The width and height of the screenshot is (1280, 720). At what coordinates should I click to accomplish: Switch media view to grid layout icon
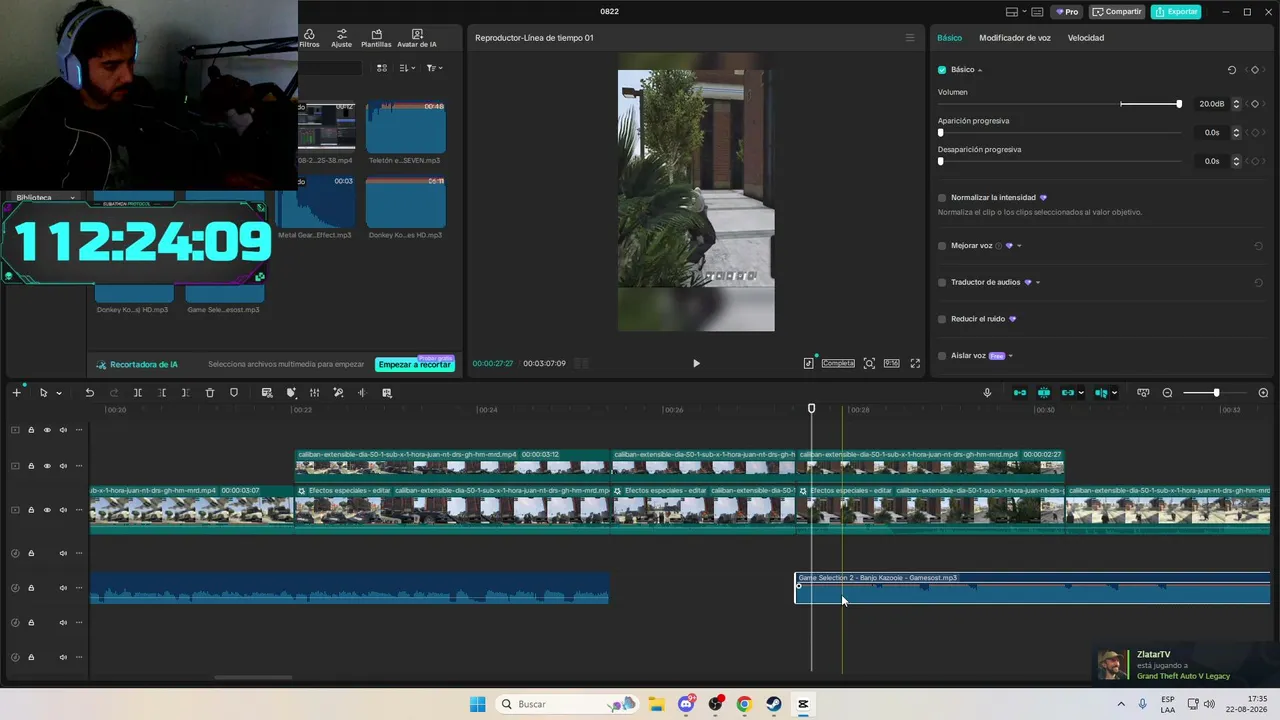382,68
